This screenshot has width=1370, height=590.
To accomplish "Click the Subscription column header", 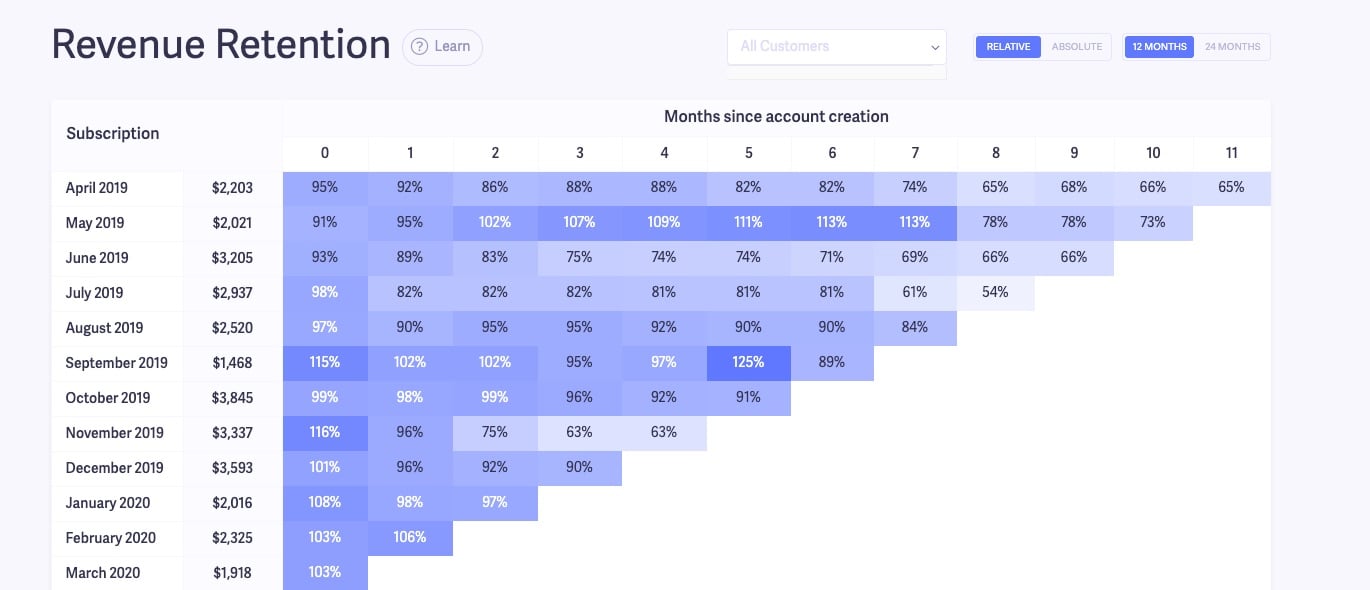I will click(x=112, y=133).
